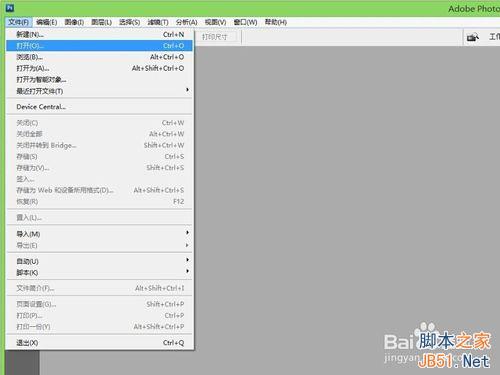Image resolution: width=500 pixels, height=375 pixels.
Task: Open the 选择(S) menu
Action: (x=129, y=22)
